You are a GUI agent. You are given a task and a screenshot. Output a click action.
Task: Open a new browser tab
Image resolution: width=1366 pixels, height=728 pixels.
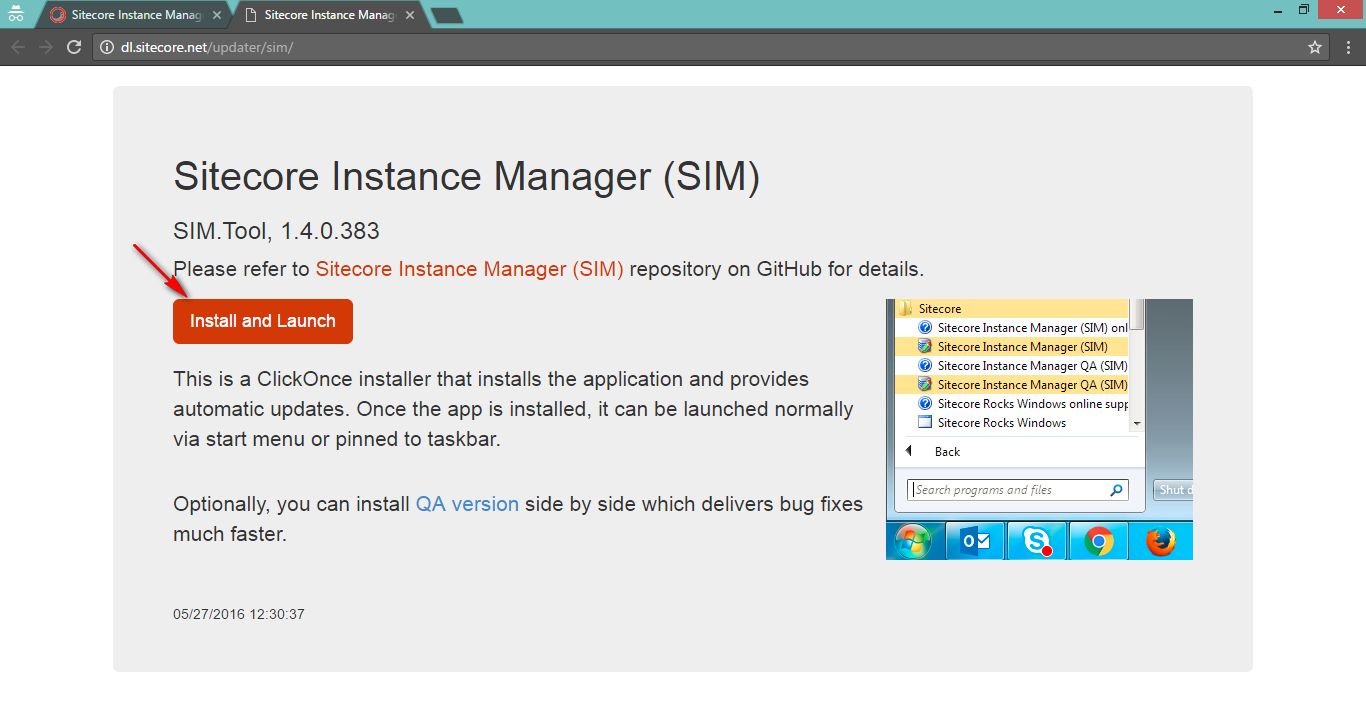coord(446,16)
